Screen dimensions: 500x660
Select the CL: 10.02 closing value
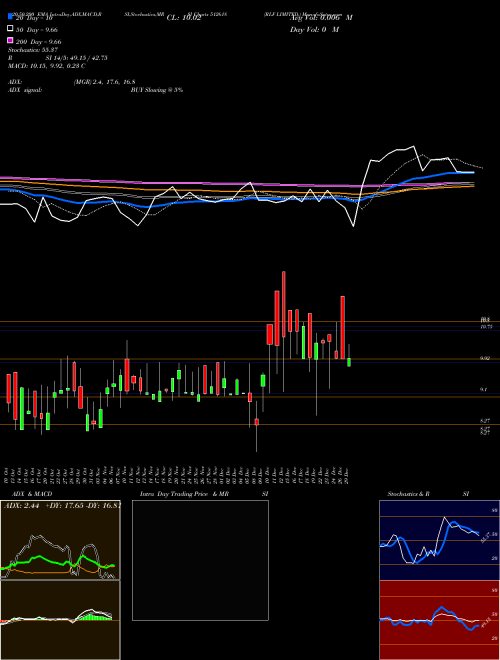click(x=184, y=18)
